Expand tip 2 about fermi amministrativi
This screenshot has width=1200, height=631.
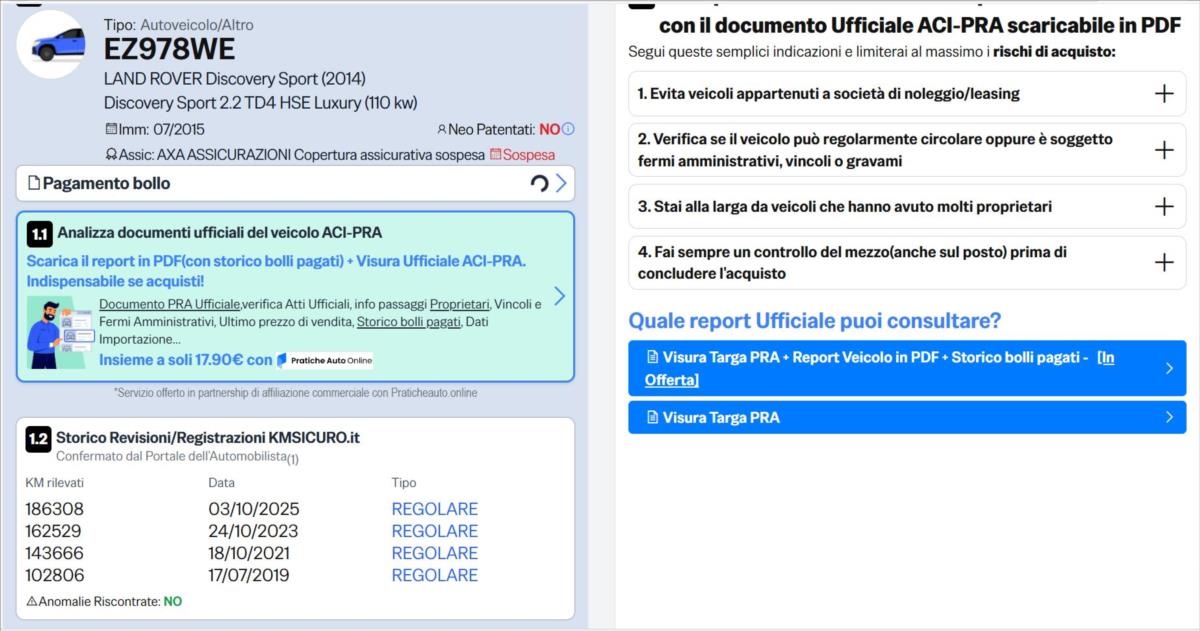1163,150
